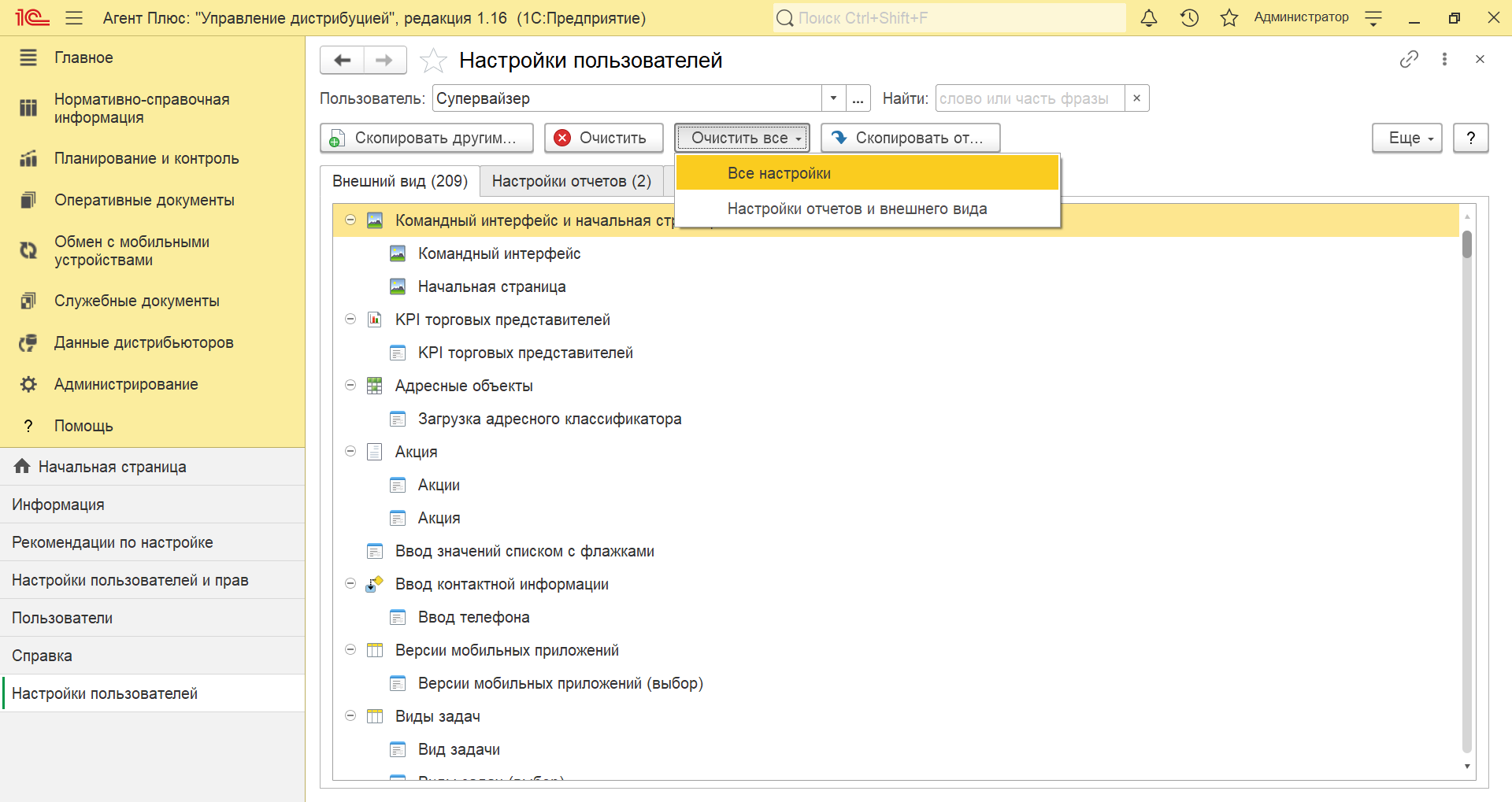Open Нормативно-справочная информация section
Screen dimensions: 1512x802
point(152,109)
